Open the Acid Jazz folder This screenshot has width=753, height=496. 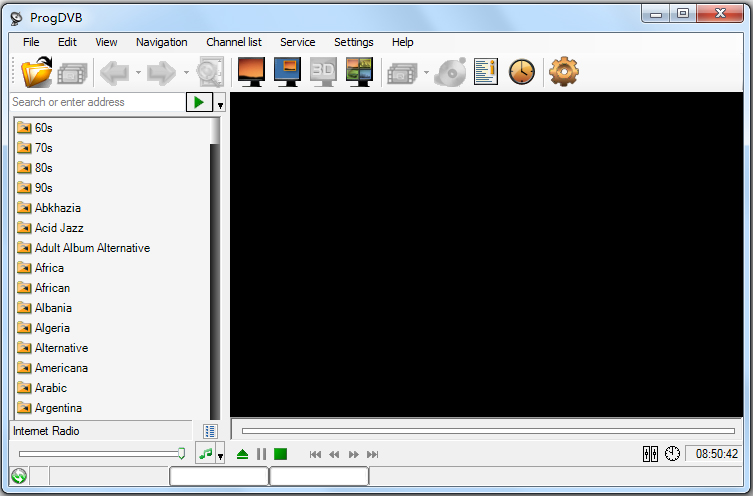point(59,228)
